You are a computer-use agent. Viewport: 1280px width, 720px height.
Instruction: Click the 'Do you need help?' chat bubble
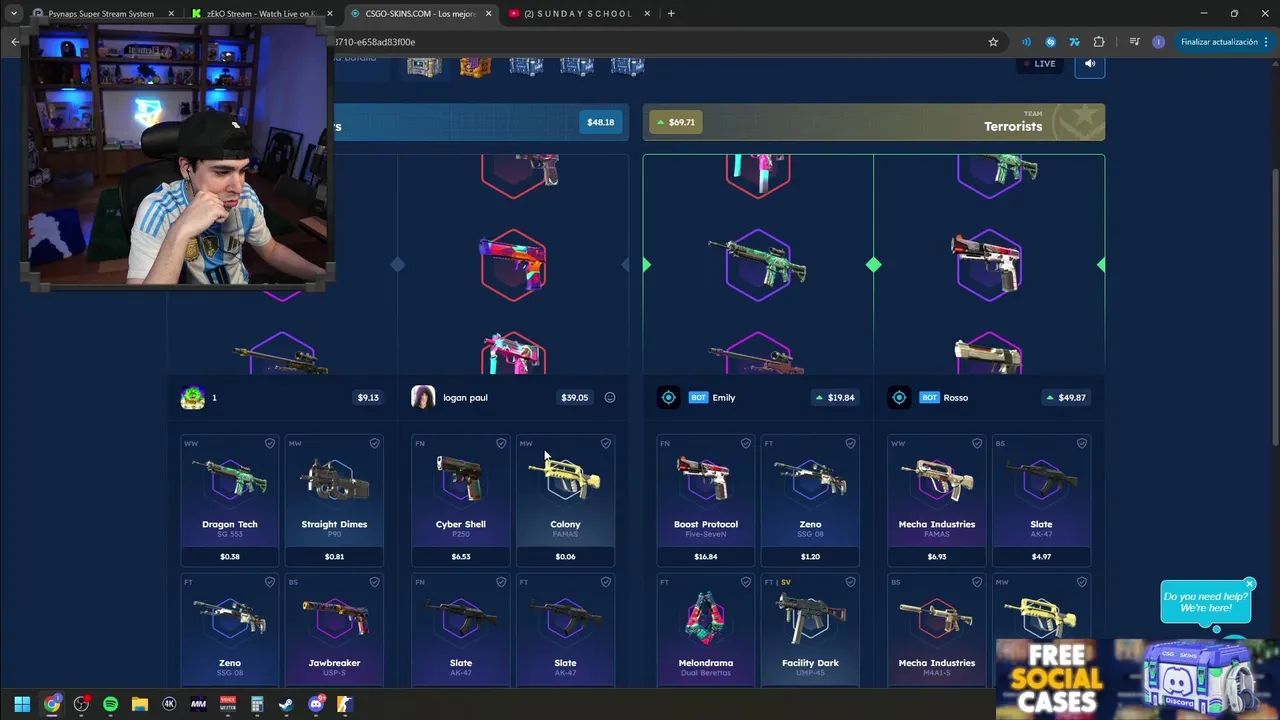[x=1205, y=602]
